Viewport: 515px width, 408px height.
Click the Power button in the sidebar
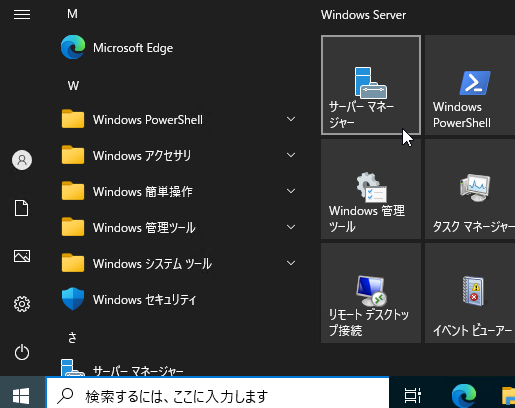[22, 352]
